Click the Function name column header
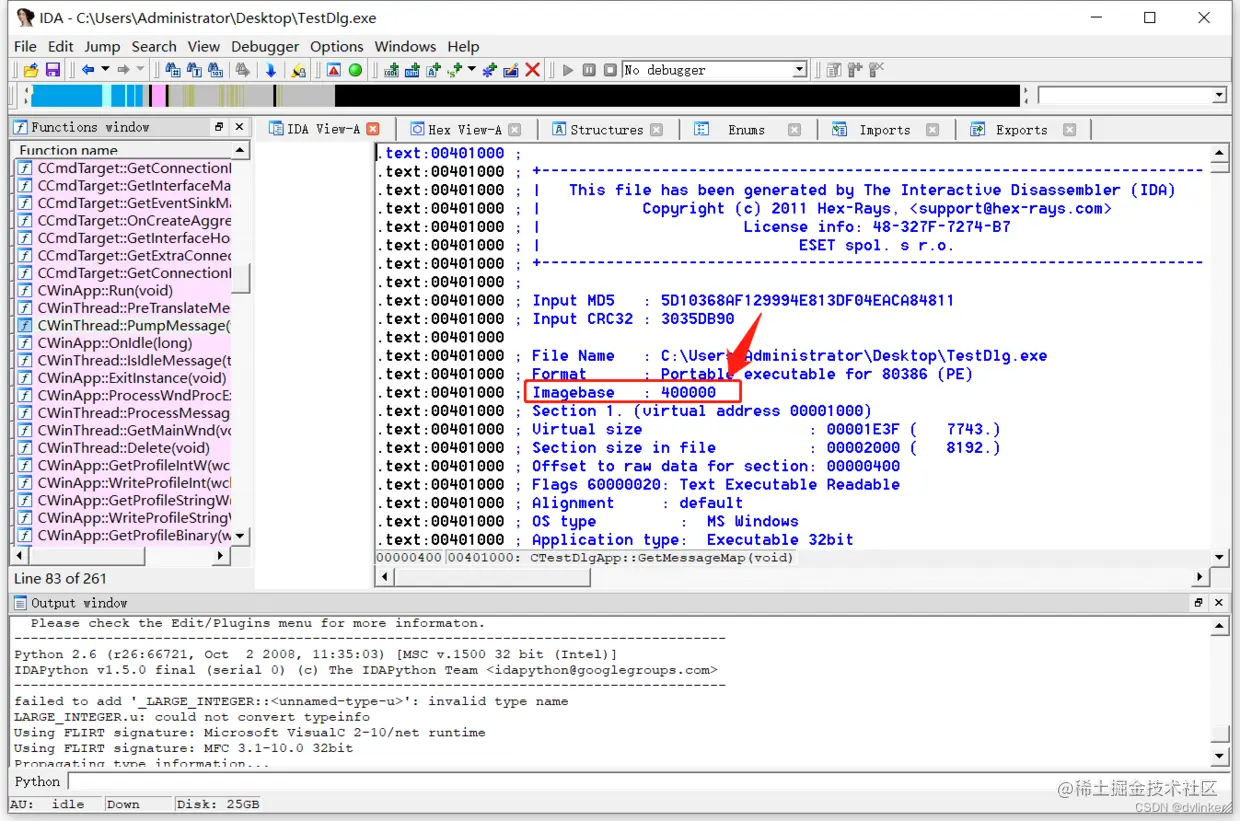1240x821 pixels. pyautogui.click(x=122, y=150)
